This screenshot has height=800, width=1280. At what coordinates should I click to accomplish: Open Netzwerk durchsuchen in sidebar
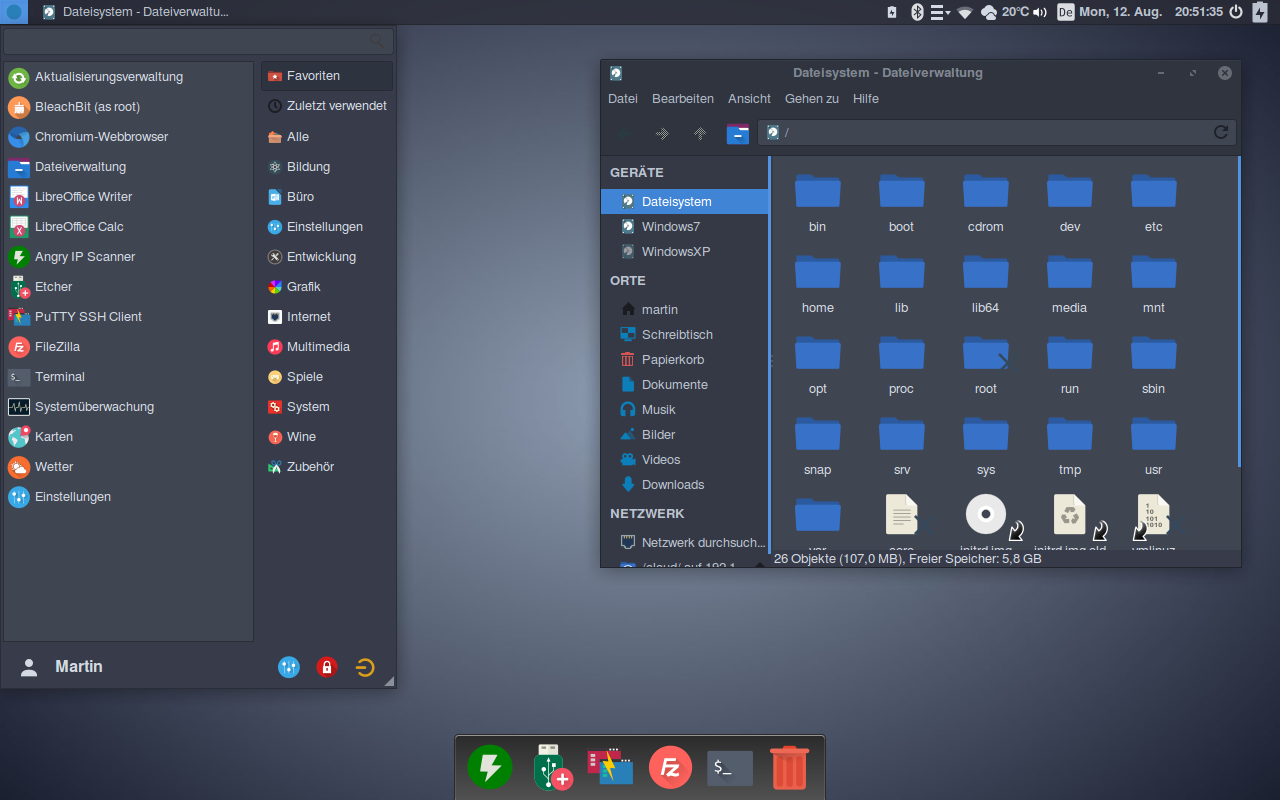point(685,543)
